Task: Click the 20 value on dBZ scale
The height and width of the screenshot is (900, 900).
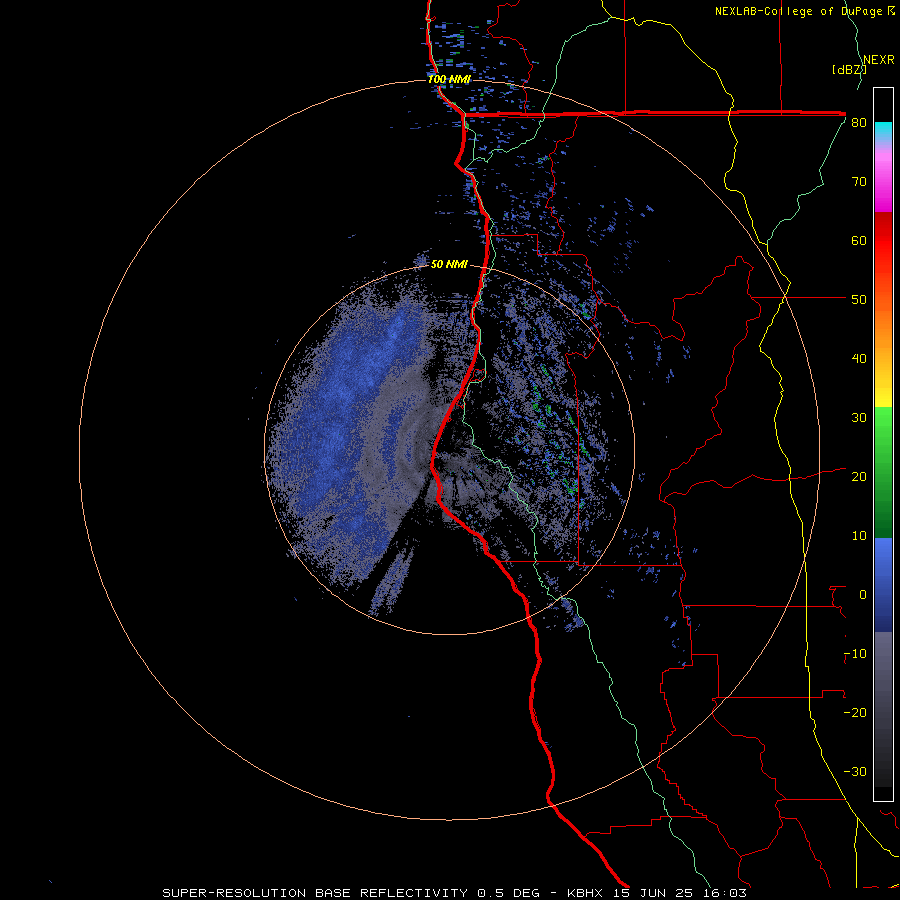Action: [x=859, y=476]
